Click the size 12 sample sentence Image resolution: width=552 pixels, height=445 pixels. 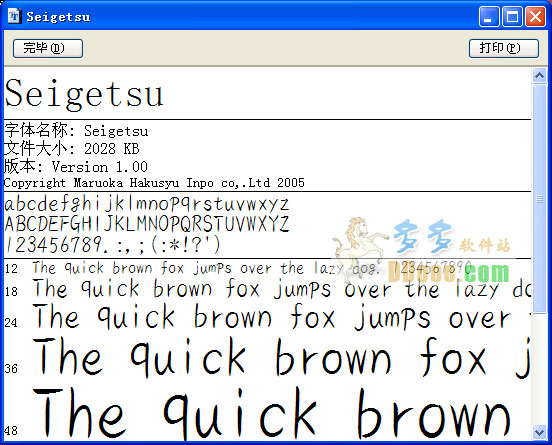pos(252,268)
